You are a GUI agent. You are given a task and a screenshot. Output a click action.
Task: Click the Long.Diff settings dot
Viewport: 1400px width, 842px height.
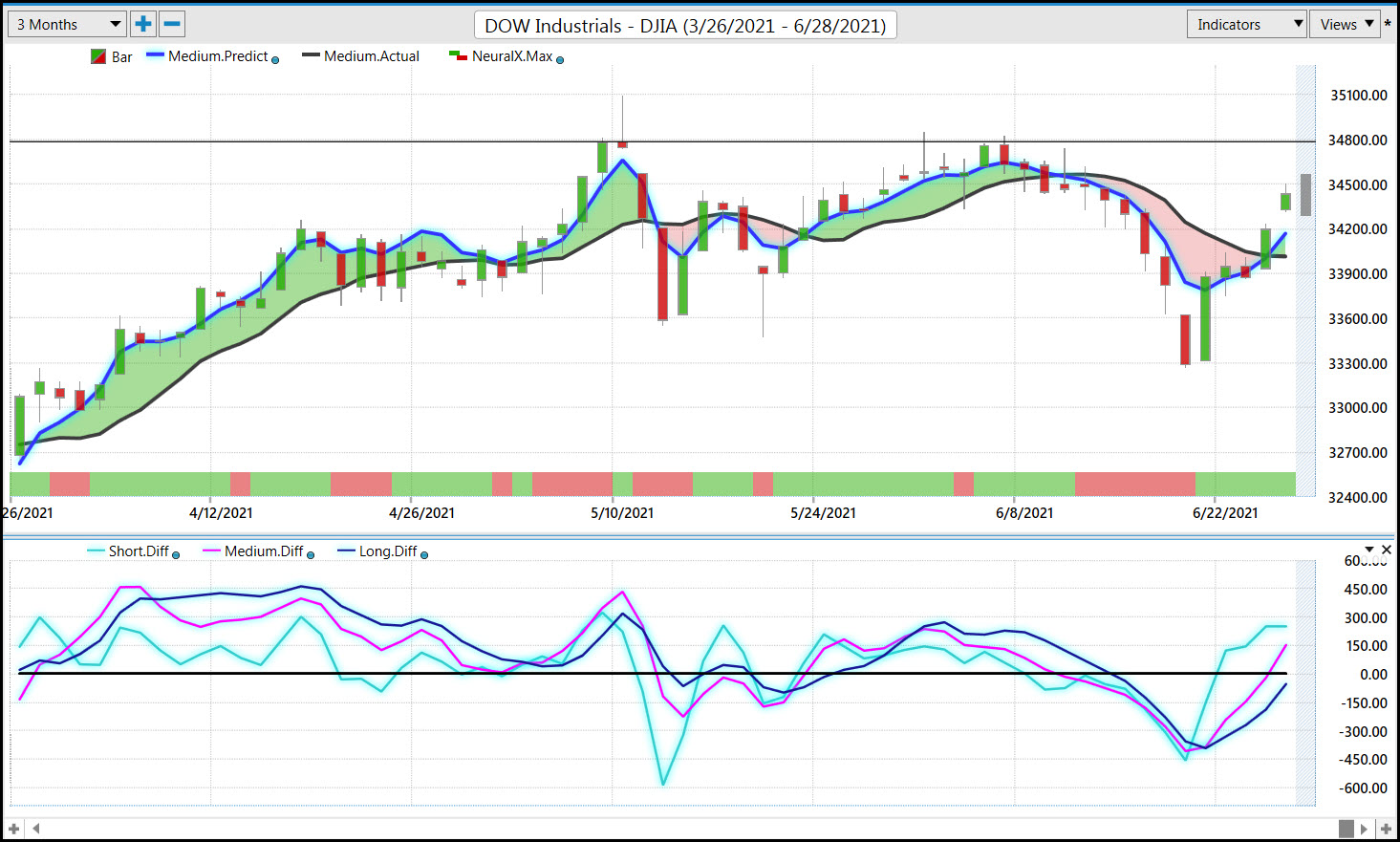tap(424, 555)
